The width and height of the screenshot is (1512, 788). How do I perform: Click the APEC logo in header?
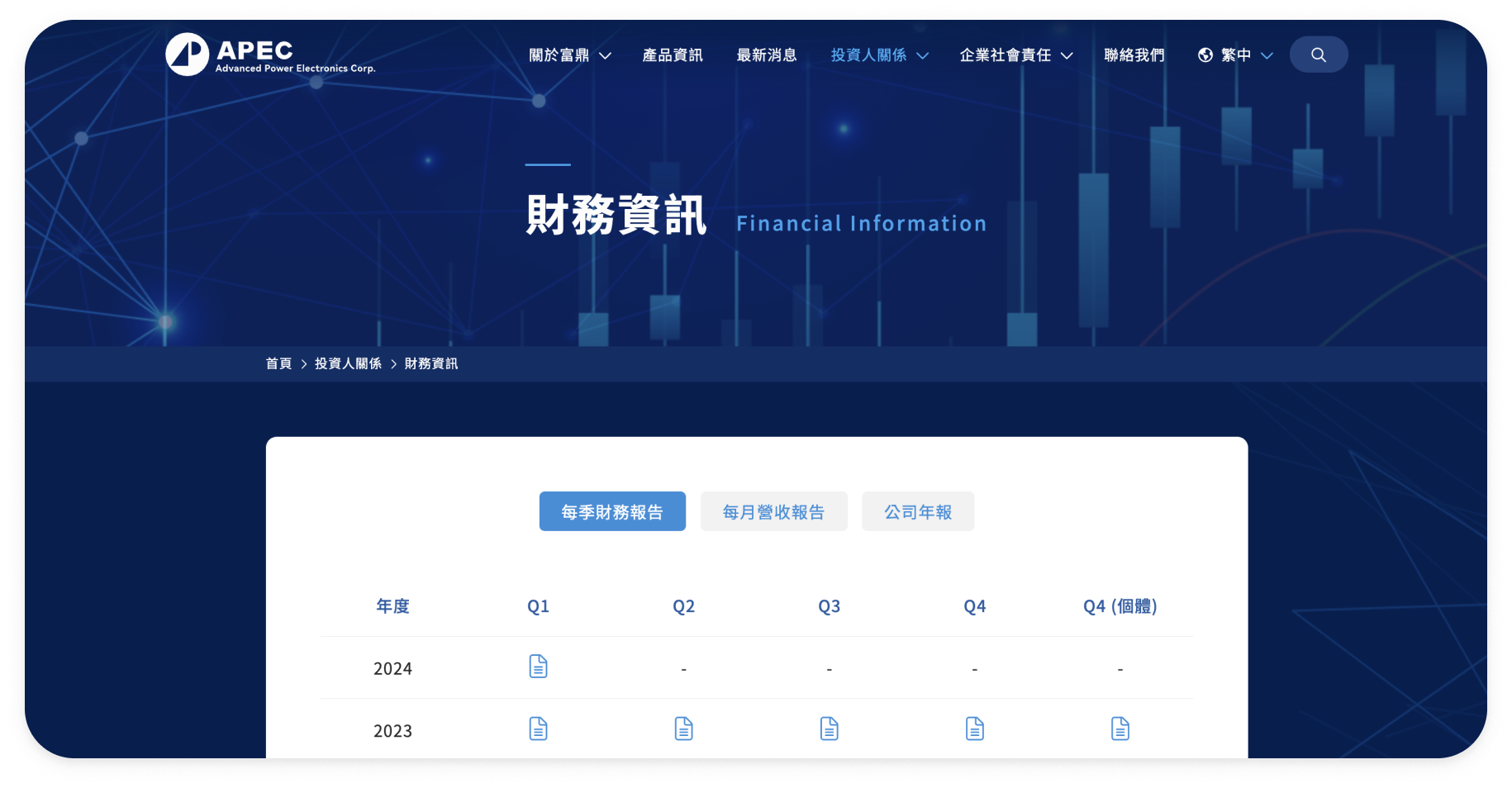270,55
